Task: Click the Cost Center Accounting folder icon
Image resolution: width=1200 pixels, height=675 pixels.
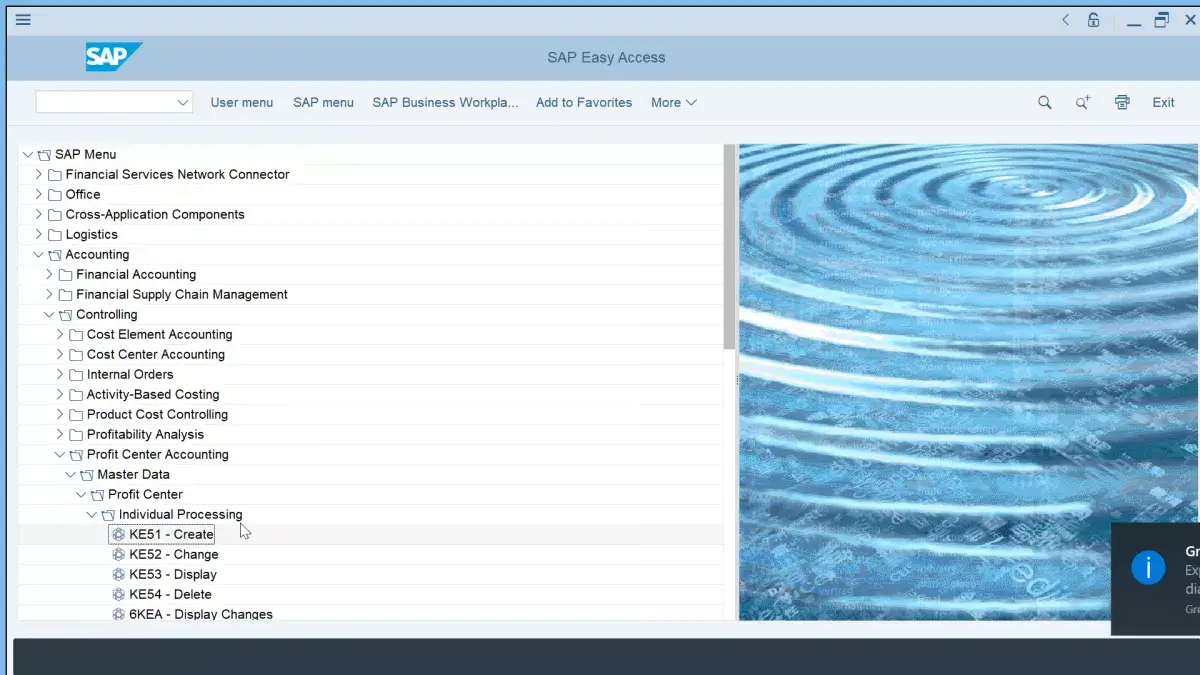Action: tap(76, 354)
